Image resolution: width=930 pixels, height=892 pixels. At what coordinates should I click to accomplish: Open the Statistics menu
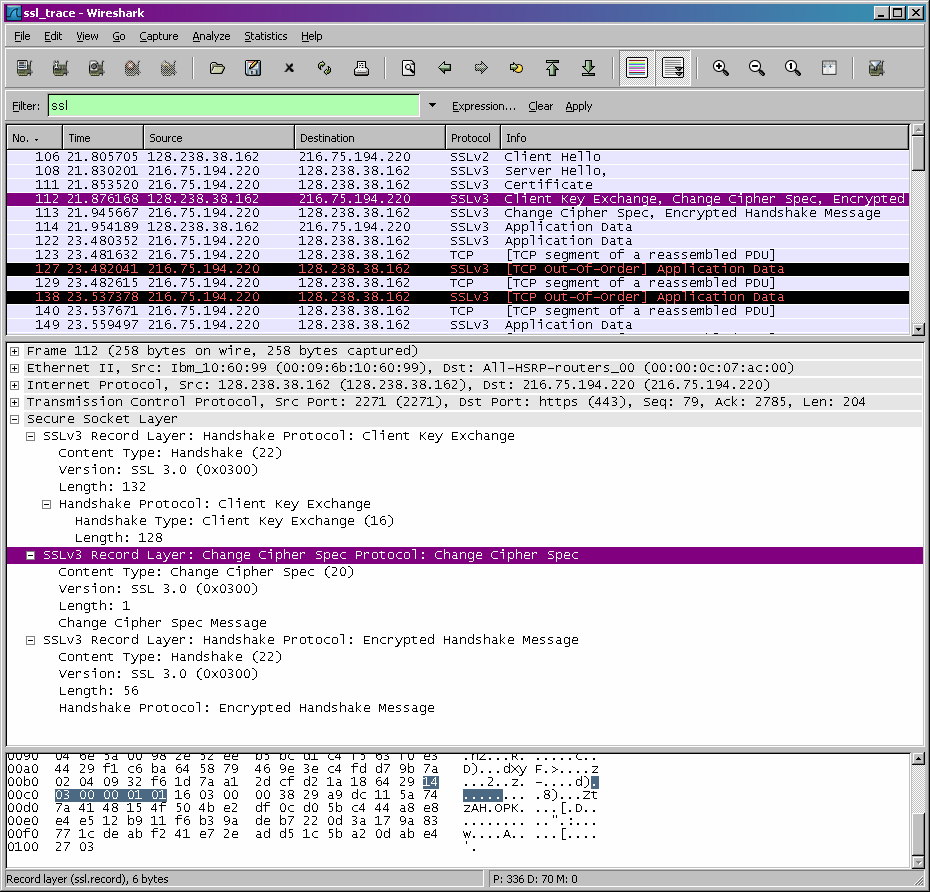[266, 36]
